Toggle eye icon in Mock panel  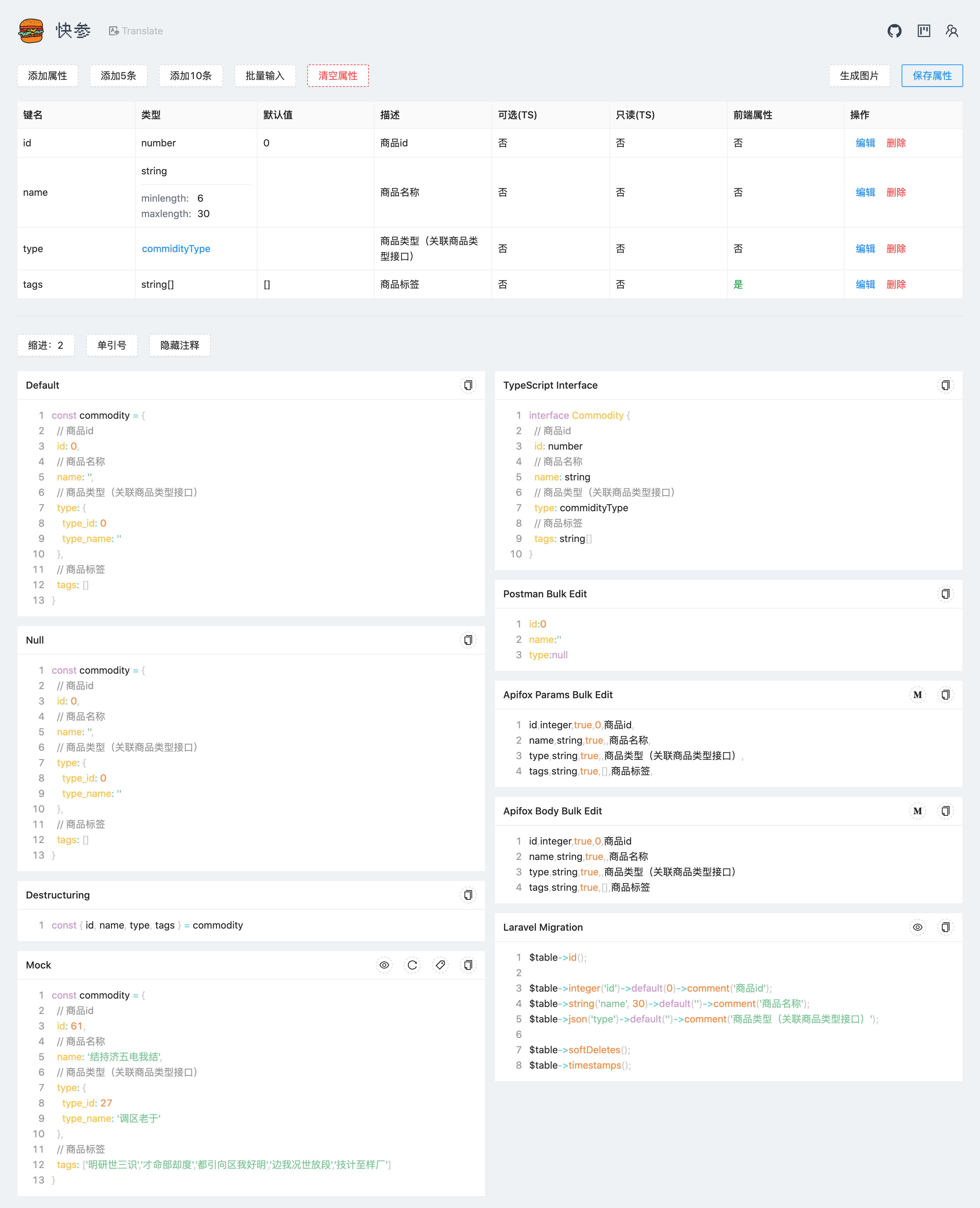pos(384,965)
